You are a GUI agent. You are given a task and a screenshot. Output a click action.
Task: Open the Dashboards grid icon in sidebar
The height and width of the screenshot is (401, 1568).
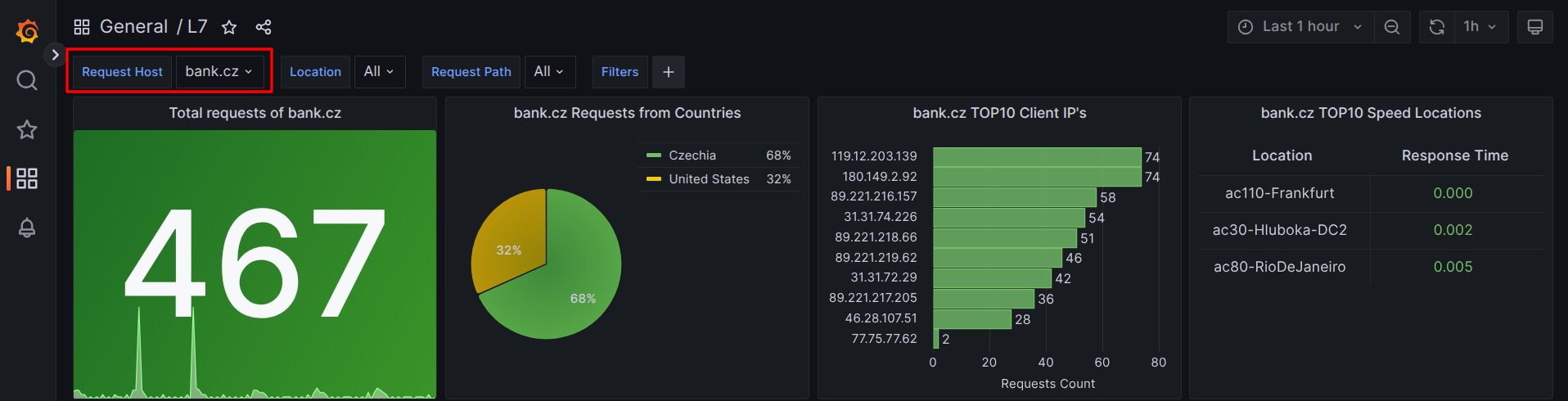pos(27,178)
